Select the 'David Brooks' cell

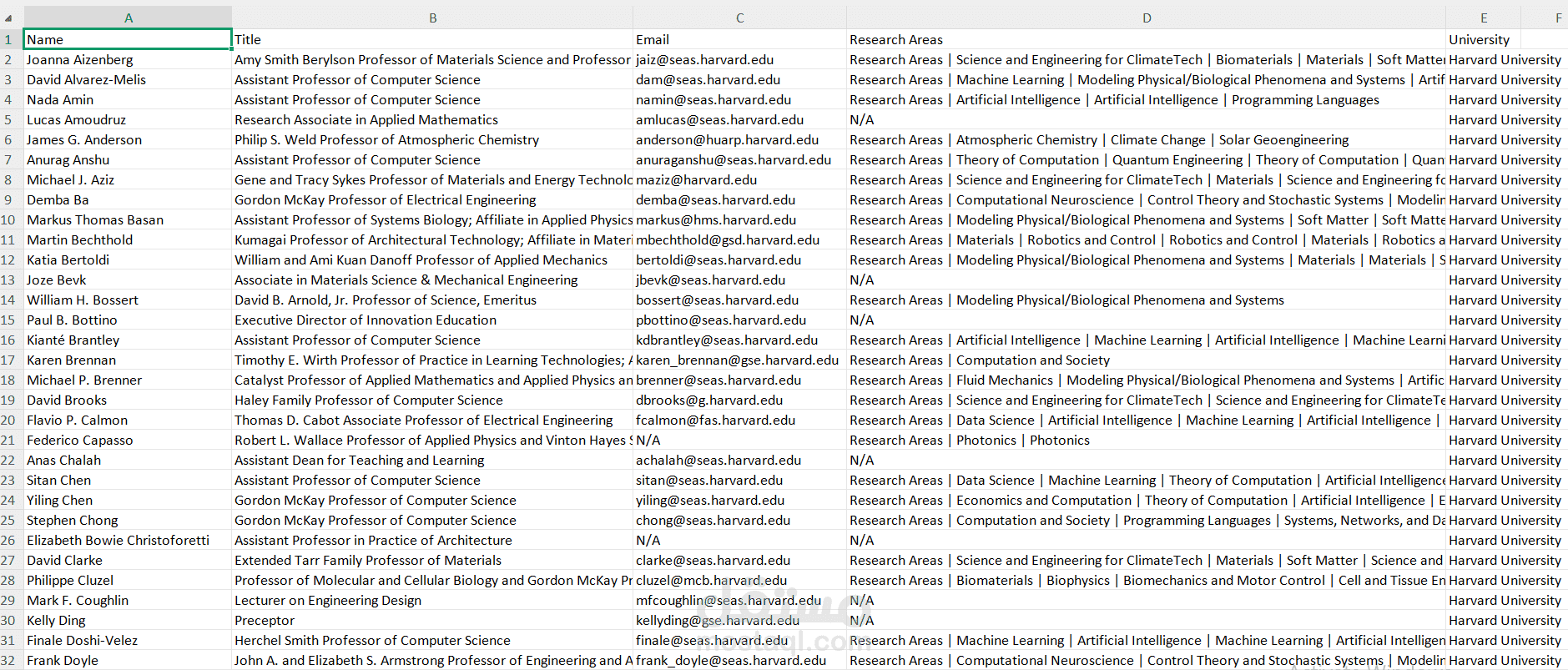[x=128, y=400]
